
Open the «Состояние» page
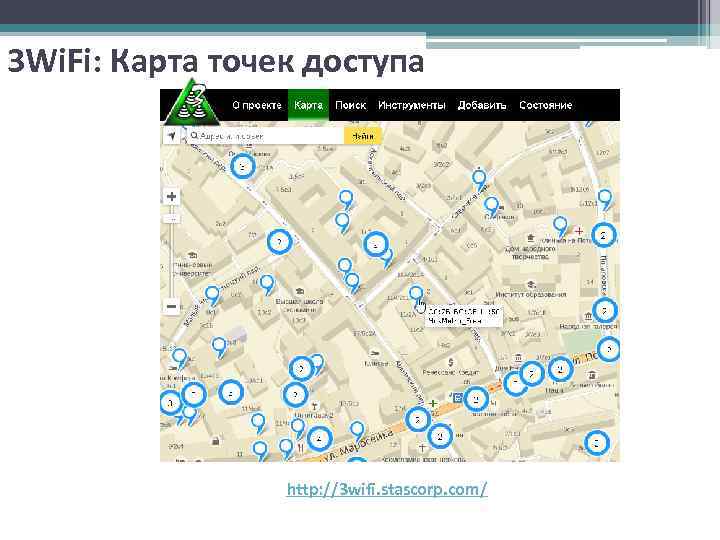(546, 105)
